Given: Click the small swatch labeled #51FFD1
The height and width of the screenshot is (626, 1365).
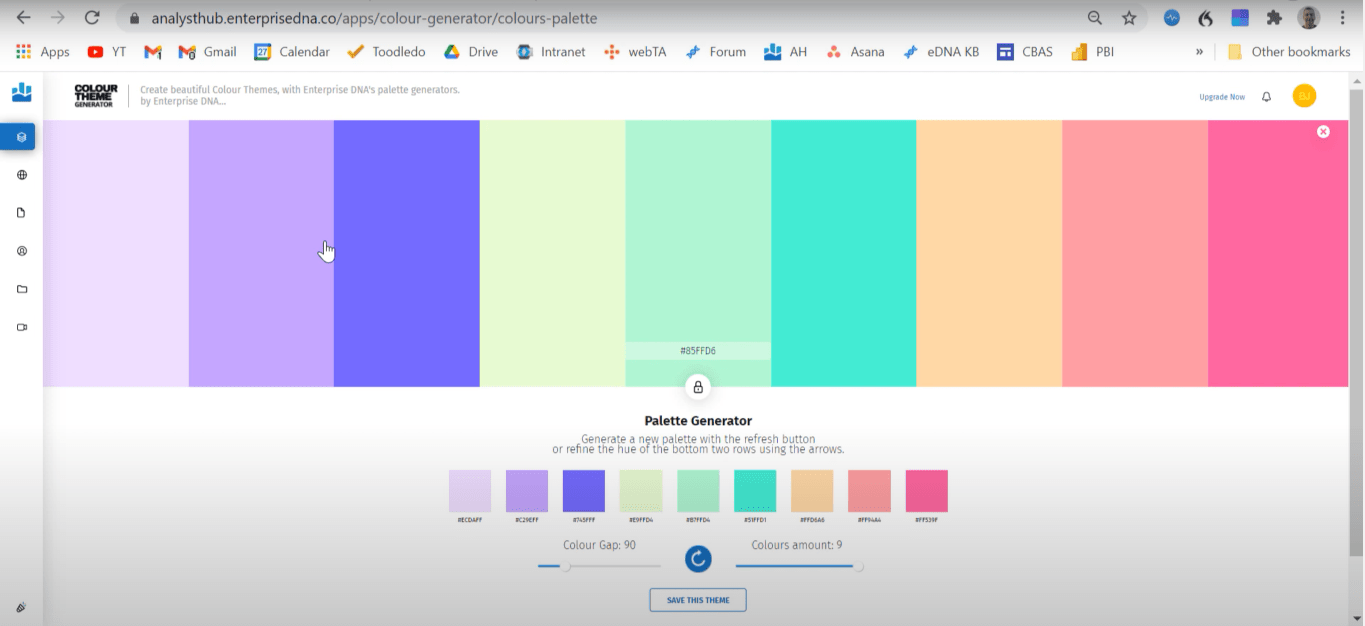Looking at the screenshot, I should click(755, 491).
